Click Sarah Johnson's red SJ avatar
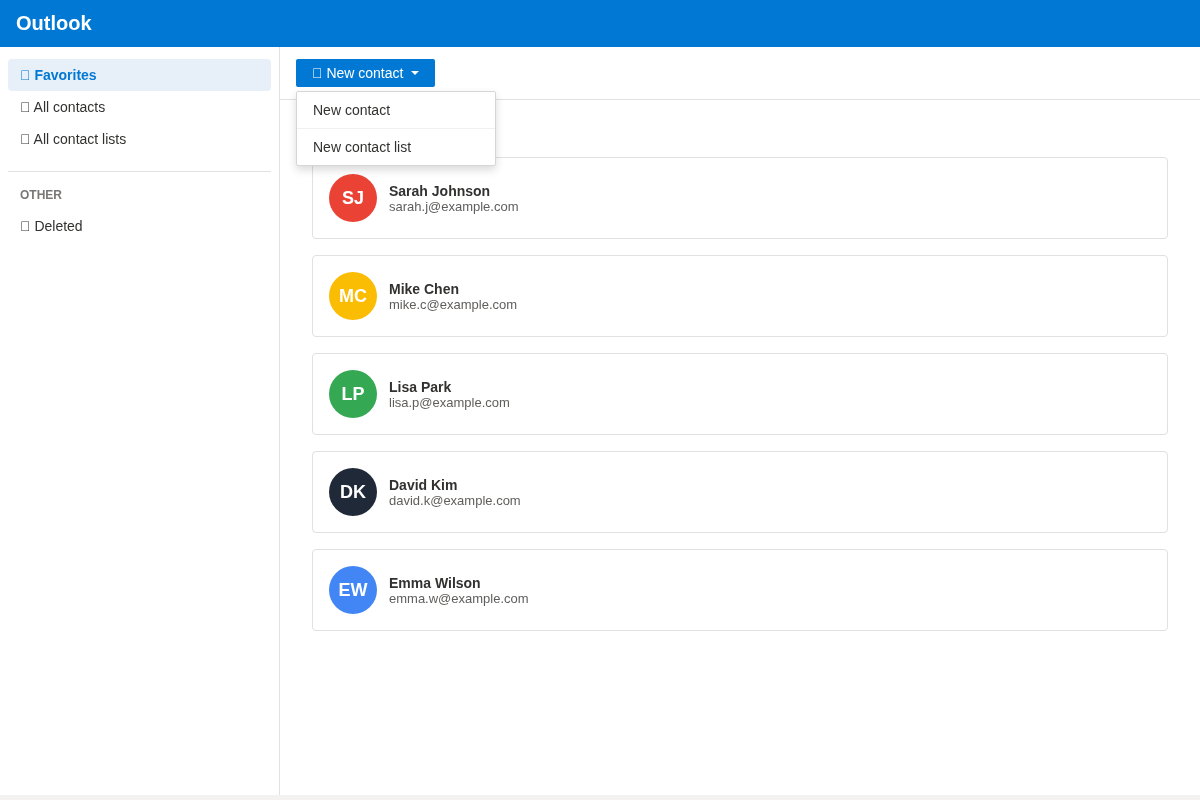 pyautogui.click(x=352, y=198)
